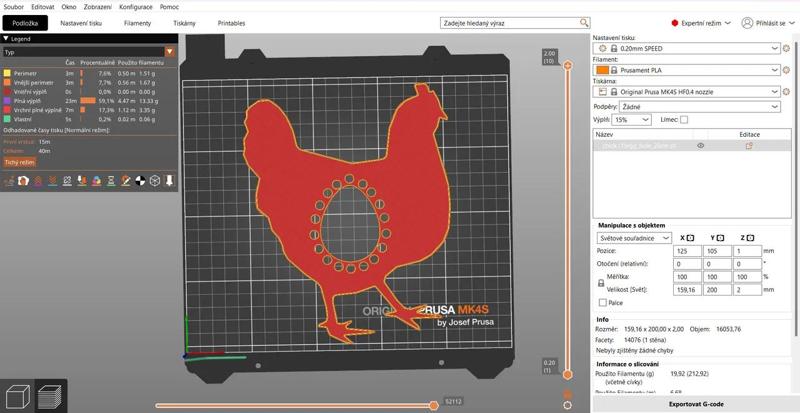
Task: Open the Original Prusa MK4S printer dropdown
Action: pyautogui.click(x=687, y=92)
